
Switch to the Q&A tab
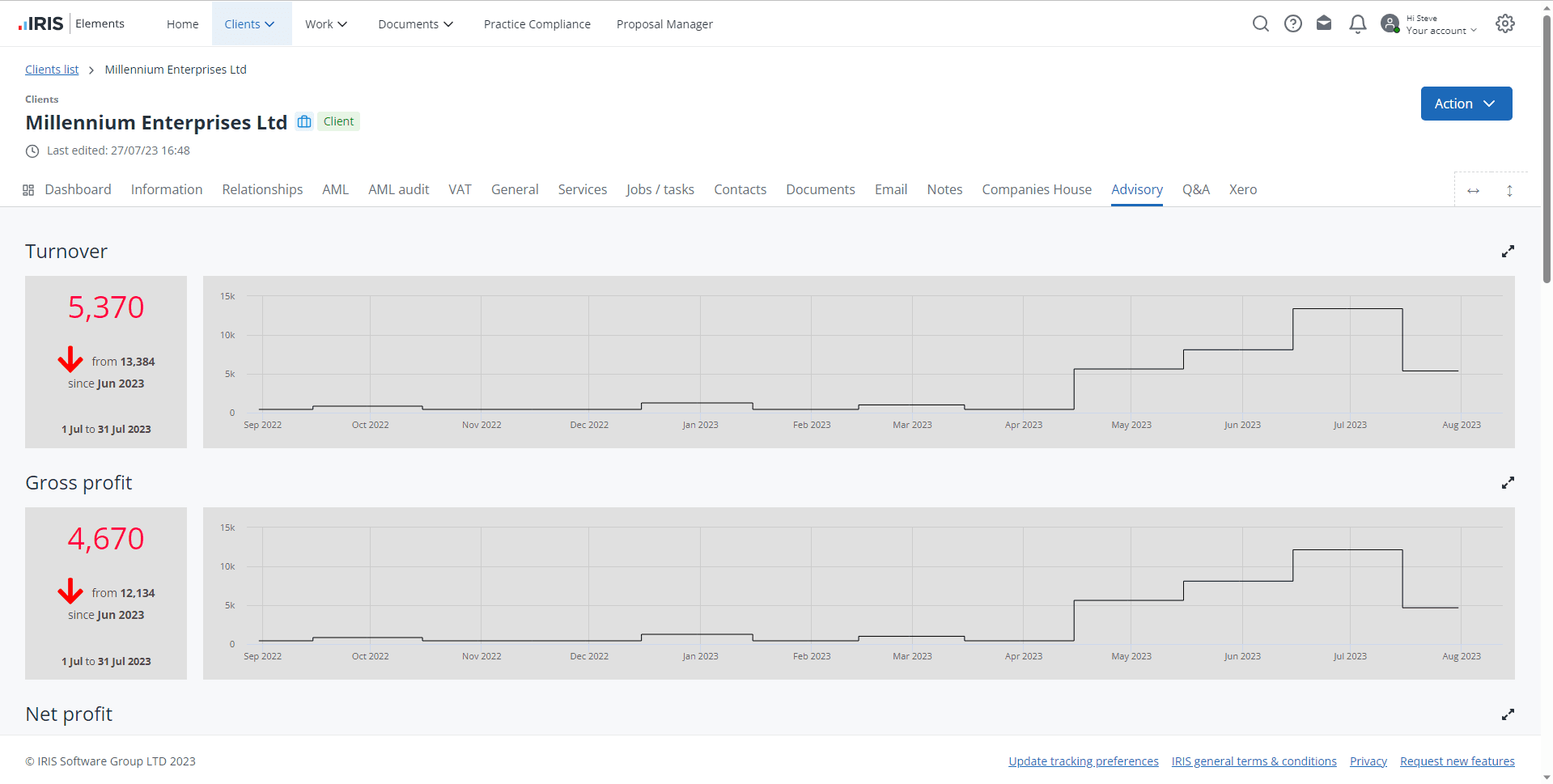tap(1195, 189)
